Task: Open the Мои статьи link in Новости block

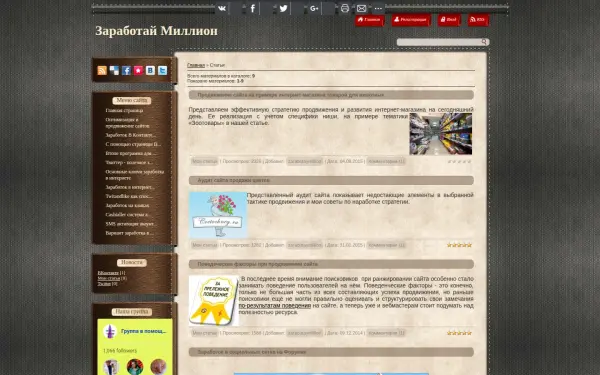Action: (x=109, y=279)
